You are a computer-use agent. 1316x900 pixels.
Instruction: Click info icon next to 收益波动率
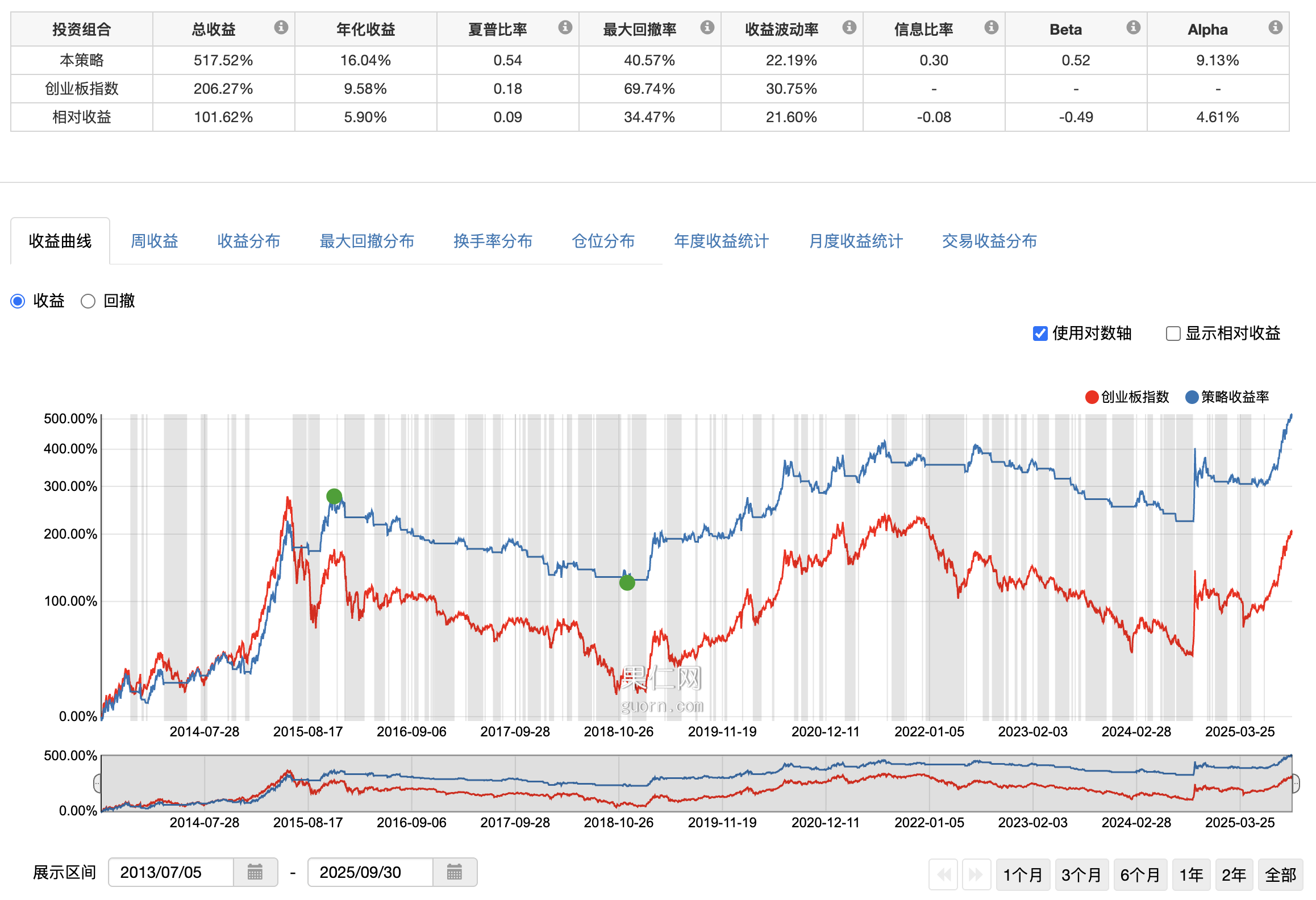pyautogui.click(x=849, y=27)
